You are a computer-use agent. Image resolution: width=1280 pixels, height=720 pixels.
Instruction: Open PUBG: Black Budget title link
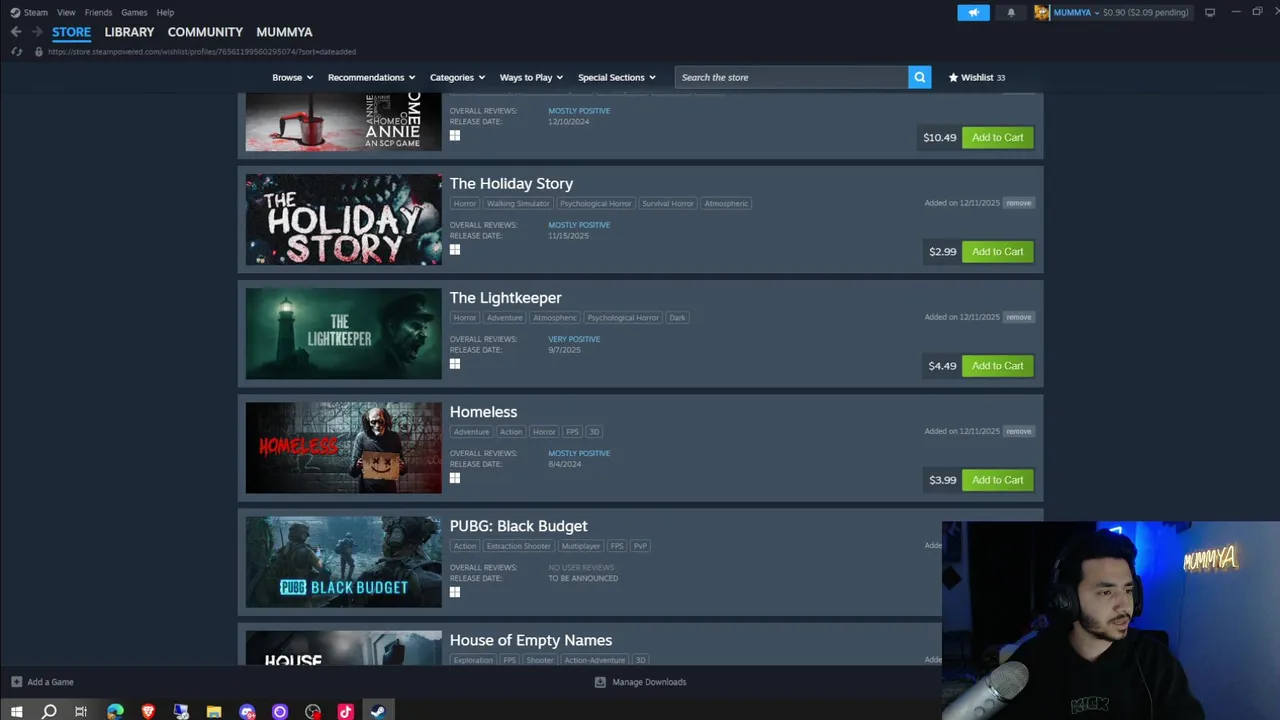point(518,525)
